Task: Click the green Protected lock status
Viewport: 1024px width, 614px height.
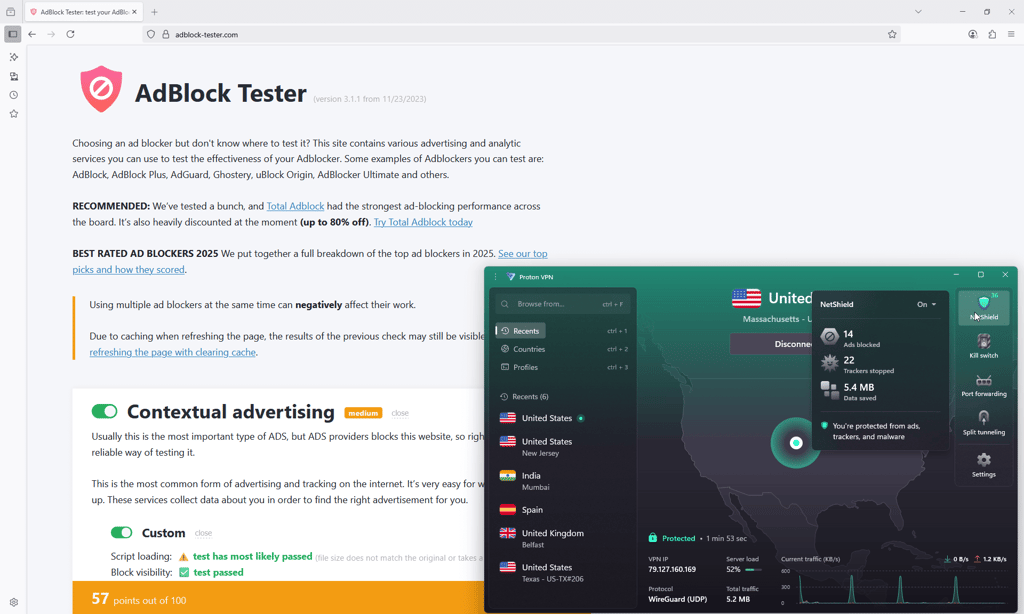Action: (x=671, y=538)
